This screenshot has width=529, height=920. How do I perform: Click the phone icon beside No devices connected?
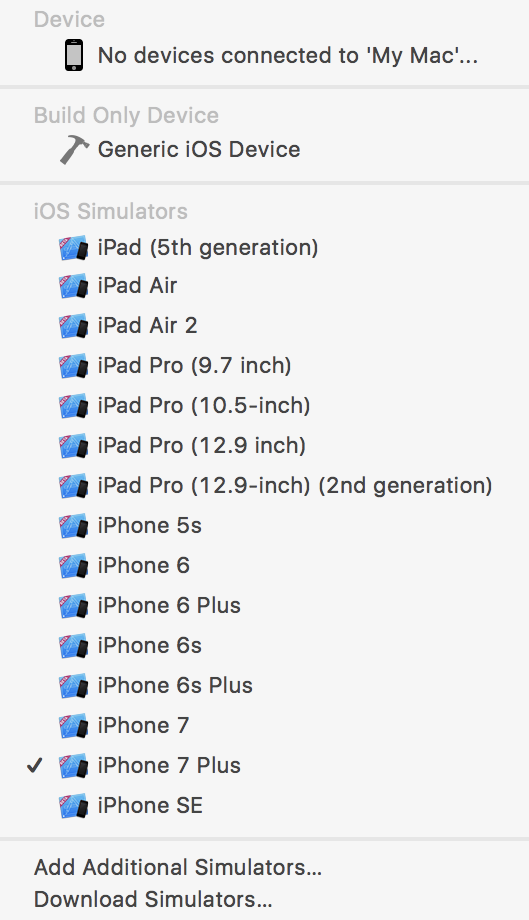74,56
